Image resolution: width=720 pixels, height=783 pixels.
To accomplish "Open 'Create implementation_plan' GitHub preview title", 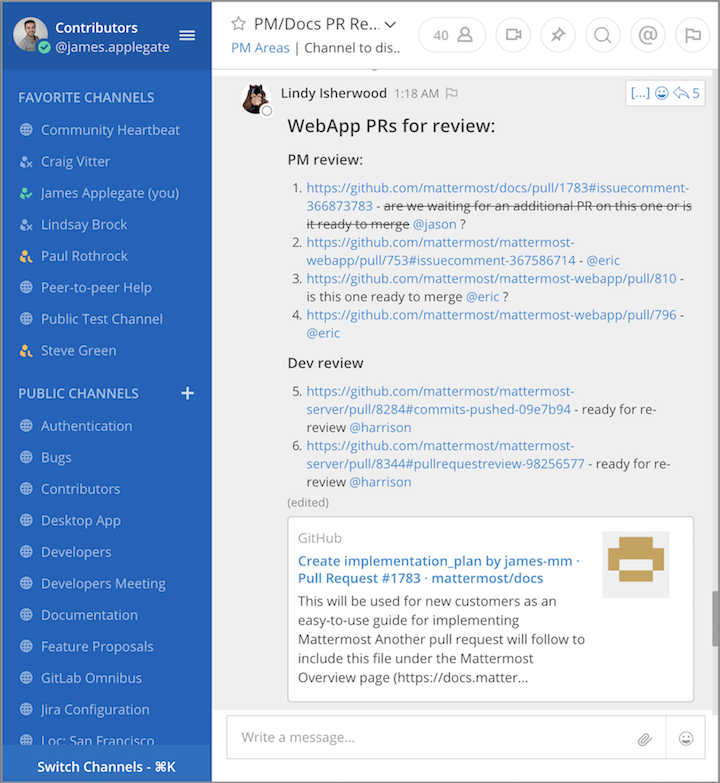I will point(438,569).
